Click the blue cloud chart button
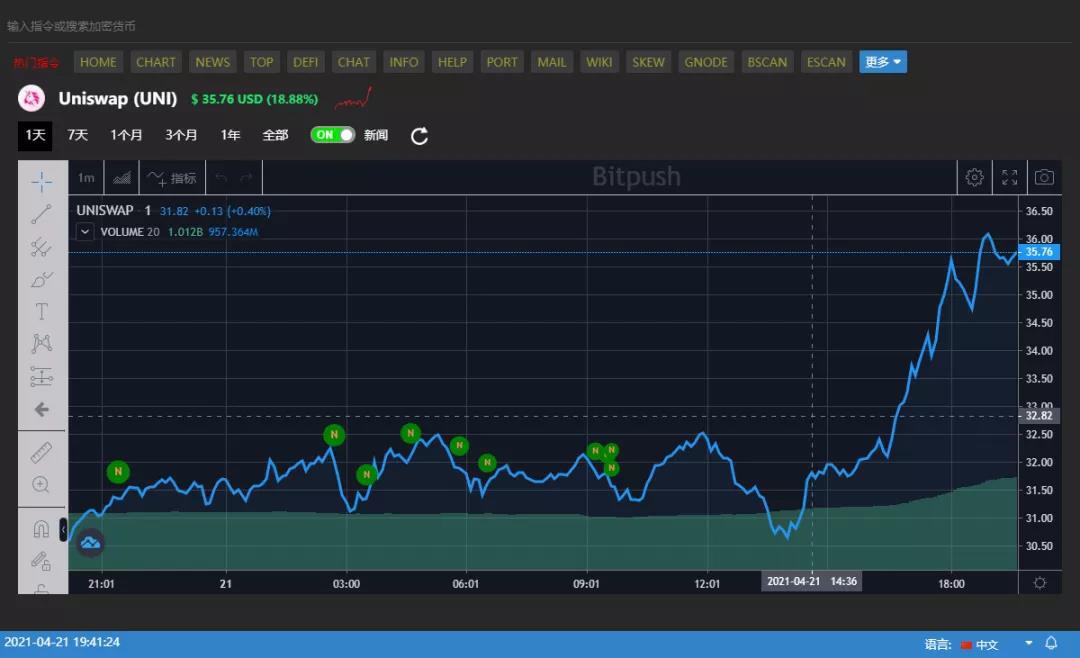The image size is (1080, 658). pos(90,543)
